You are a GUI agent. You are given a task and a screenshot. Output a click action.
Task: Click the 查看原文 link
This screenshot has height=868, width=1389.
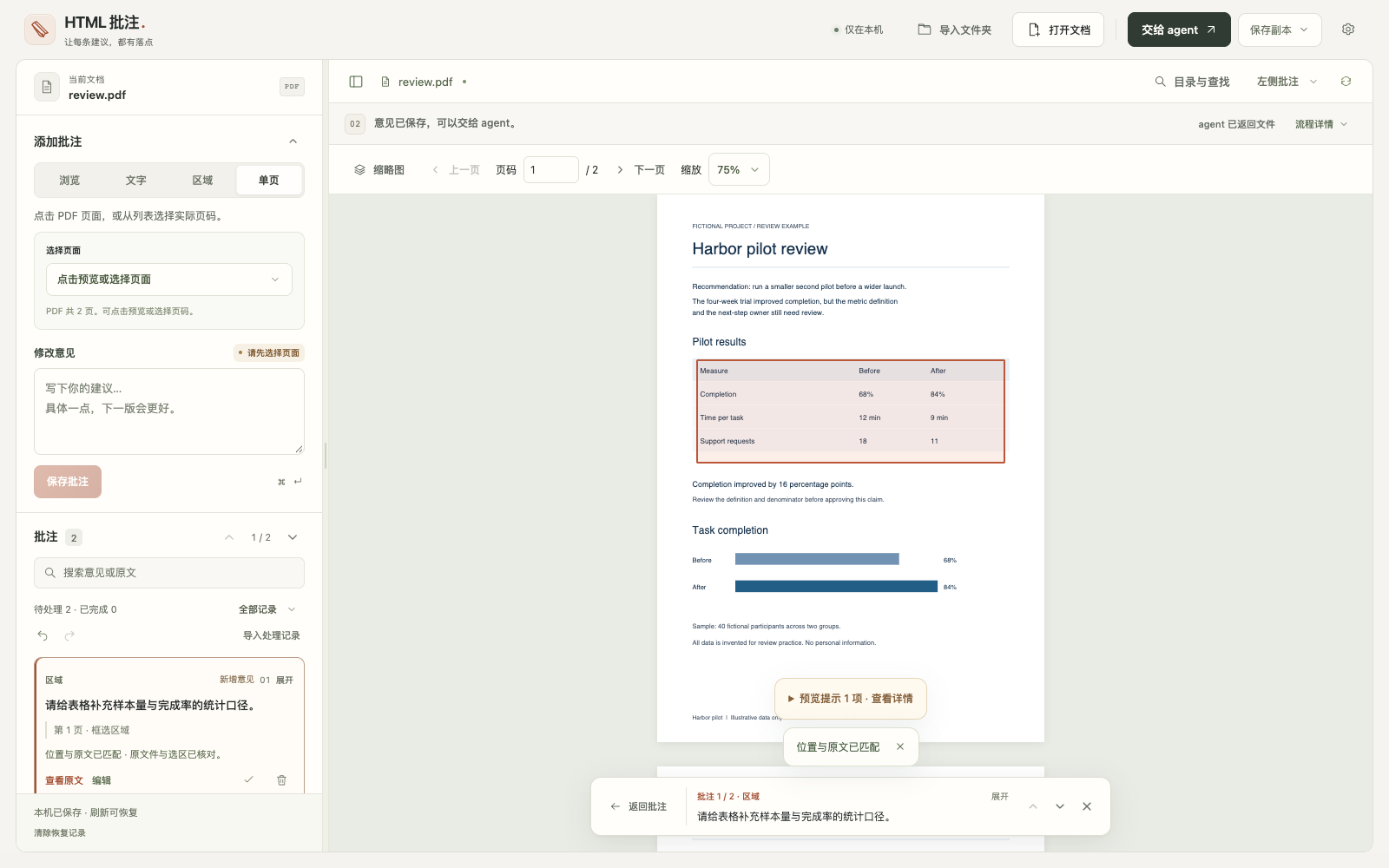(64, 780)
